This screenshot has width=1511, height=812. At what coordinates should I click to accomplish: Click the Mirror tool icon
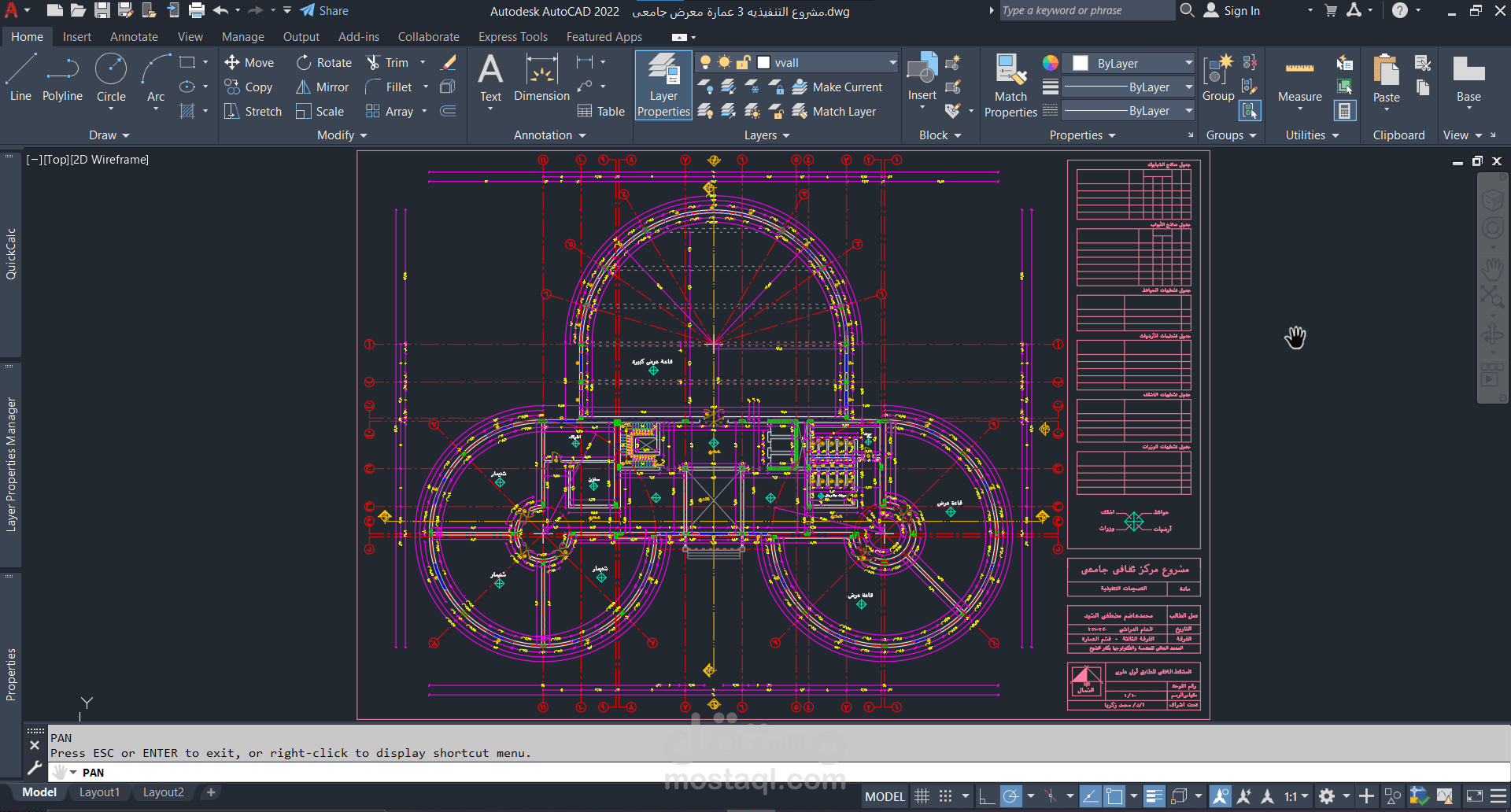click(303, 87)
